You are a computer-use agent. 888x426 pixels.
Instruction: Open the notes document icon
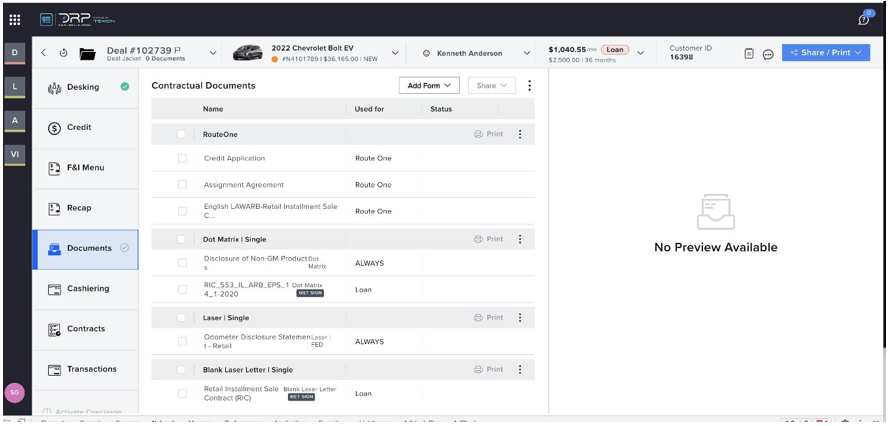749,53
